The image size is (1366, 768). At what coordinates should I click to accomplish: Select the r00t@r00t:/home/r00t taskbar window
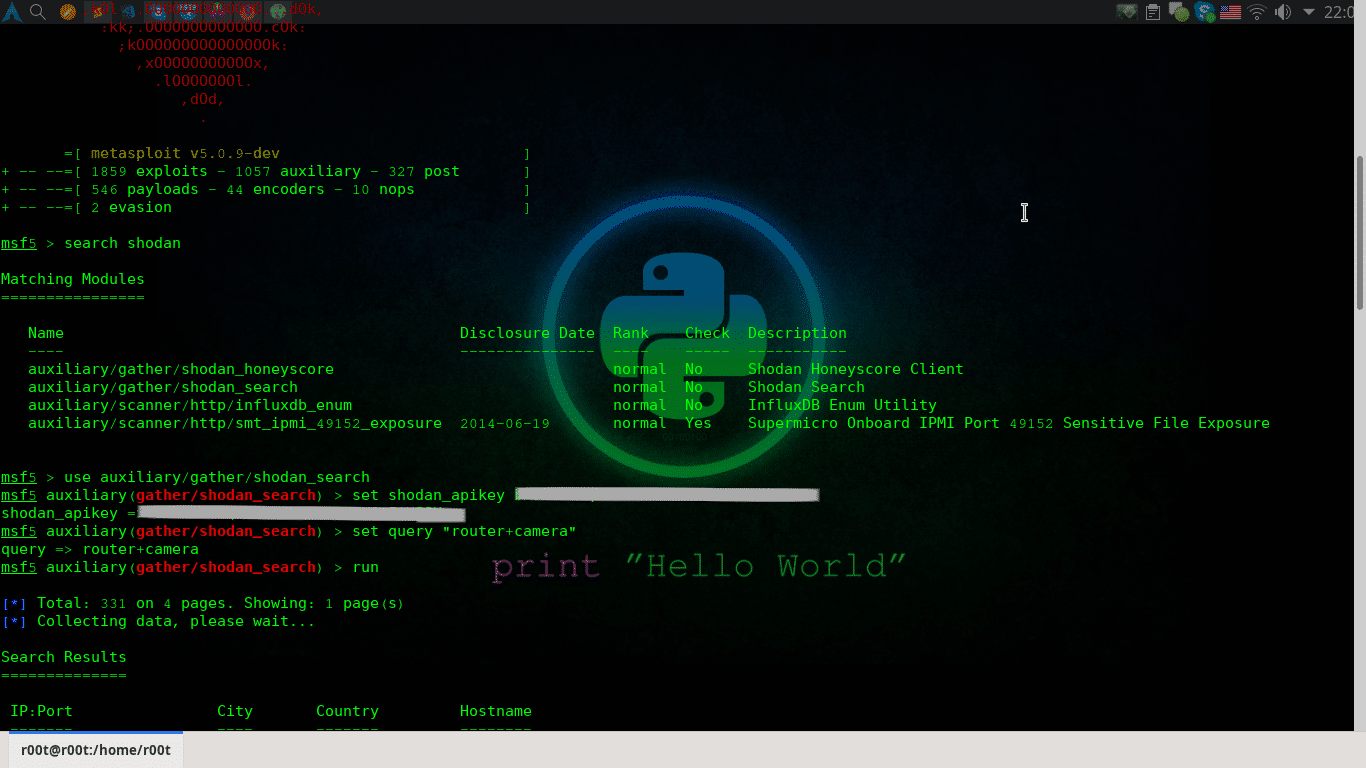tap(96, 750)
